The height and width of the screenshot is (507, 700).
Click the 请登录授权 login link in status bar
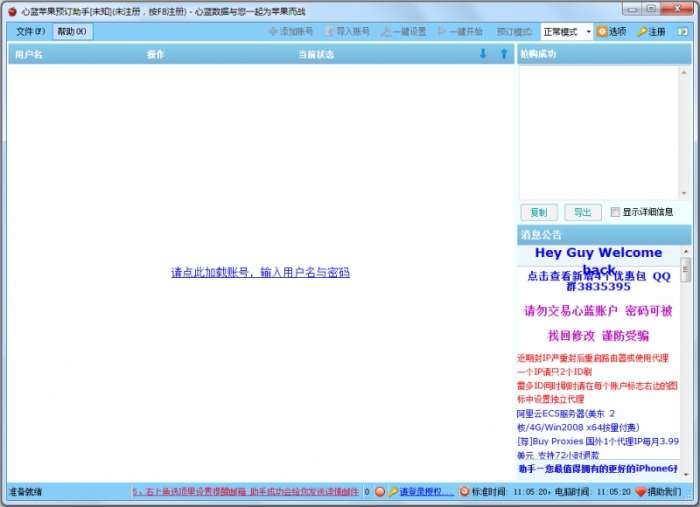pyautogui.click(x=427, y=492)
